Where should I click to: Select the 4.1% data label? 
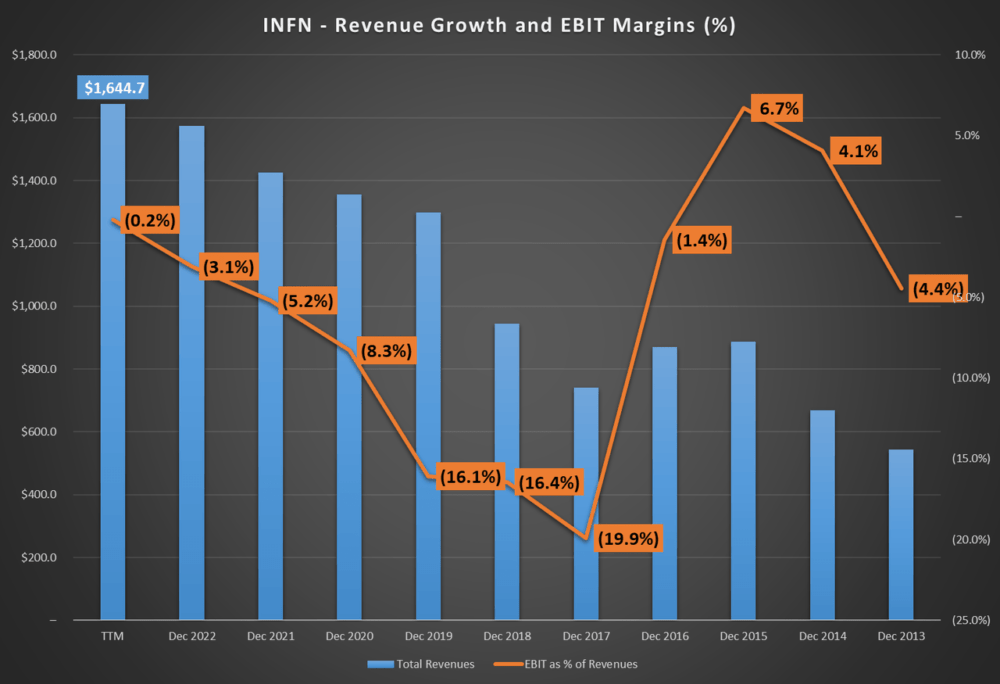[x=857, y=151]
